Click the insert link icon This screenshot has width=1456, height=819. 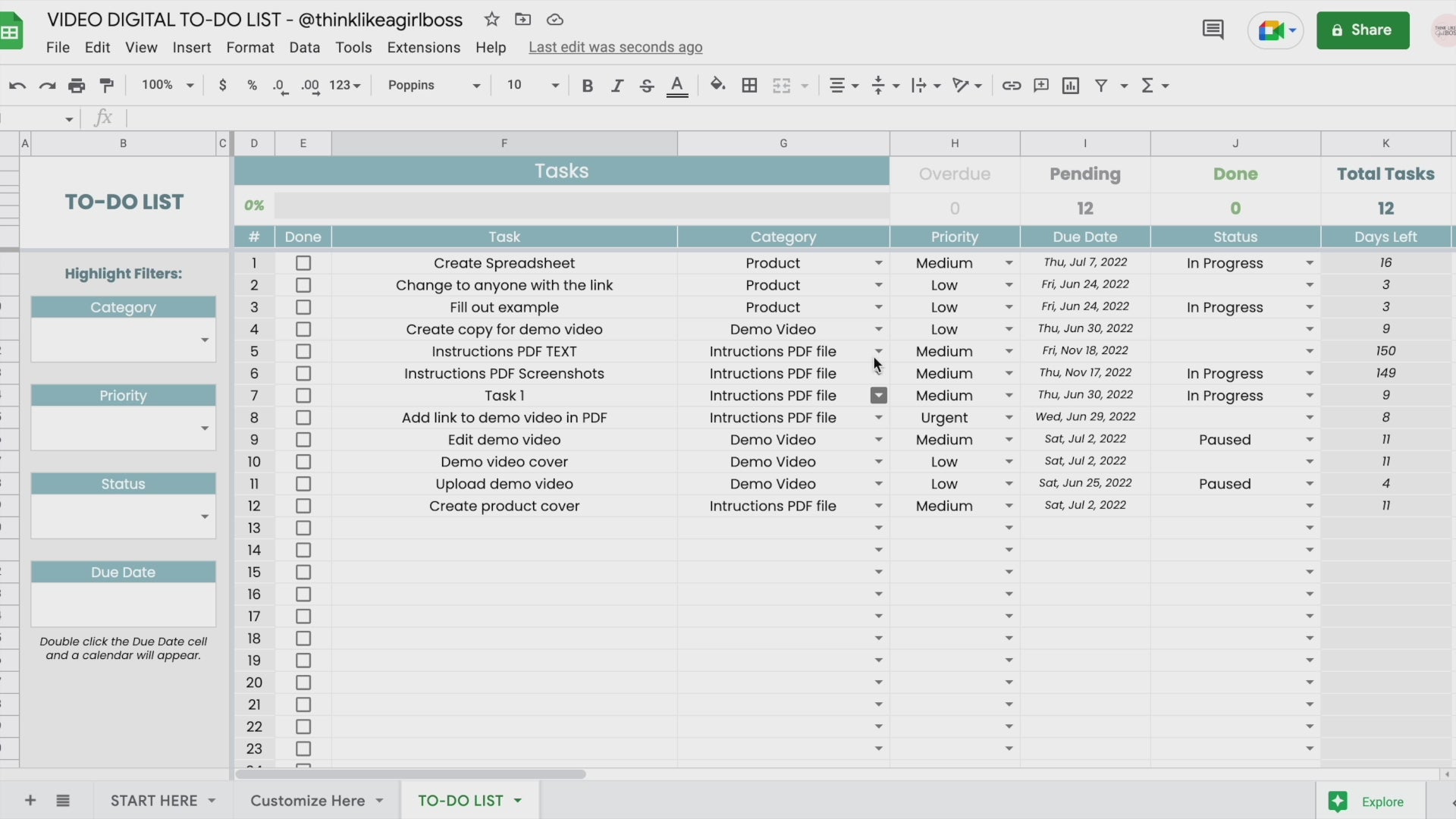coord(1011,86)
